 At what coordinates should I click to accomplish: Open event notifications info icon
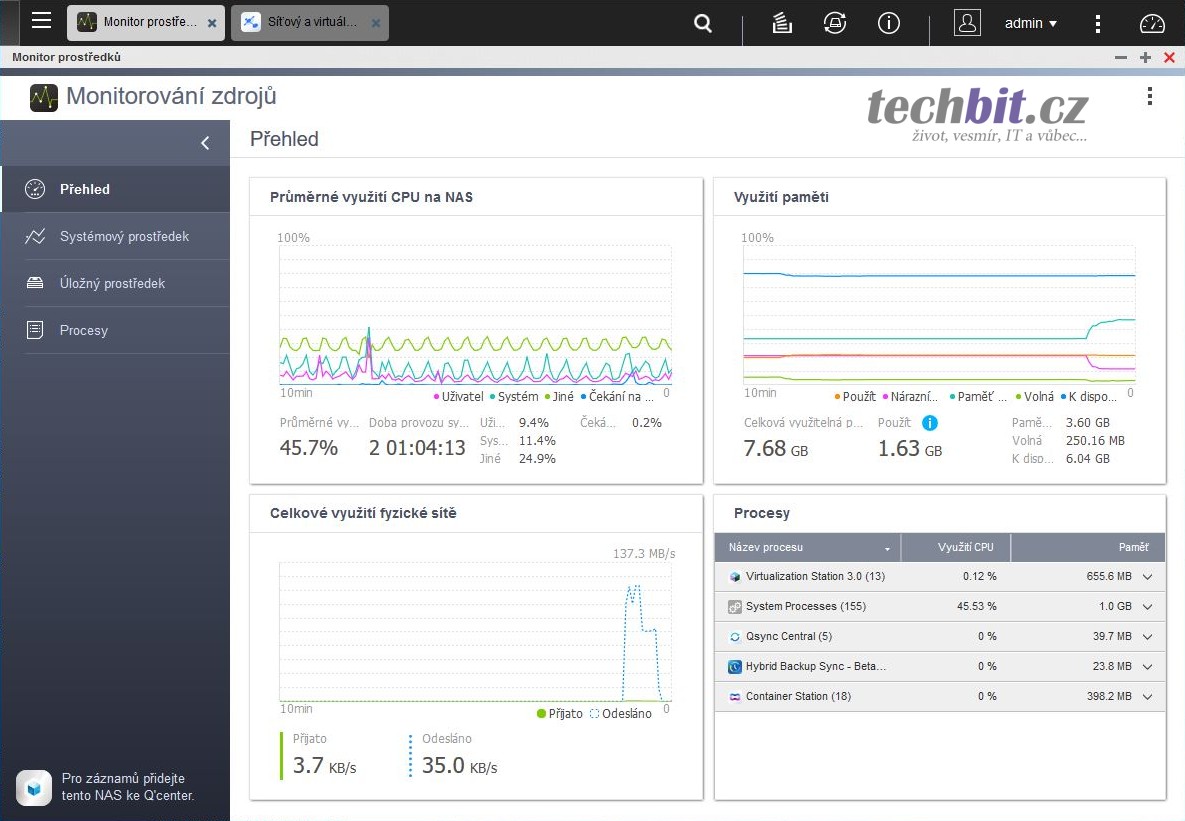[889, 23]
